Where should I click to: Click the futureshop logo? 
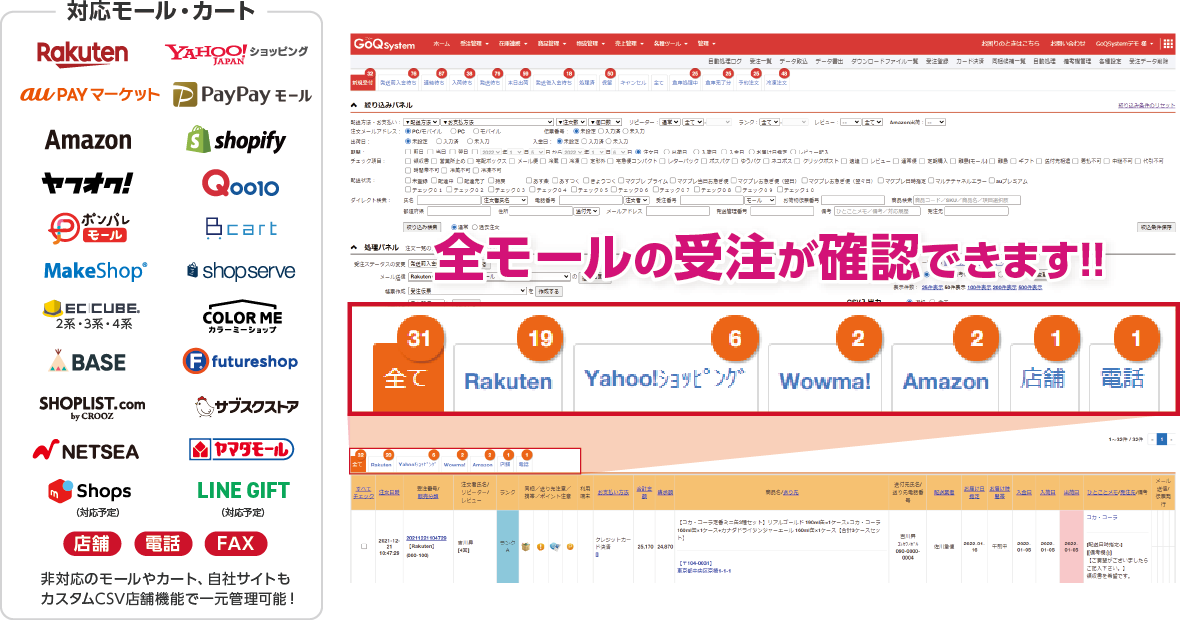(x=240, y=362)
